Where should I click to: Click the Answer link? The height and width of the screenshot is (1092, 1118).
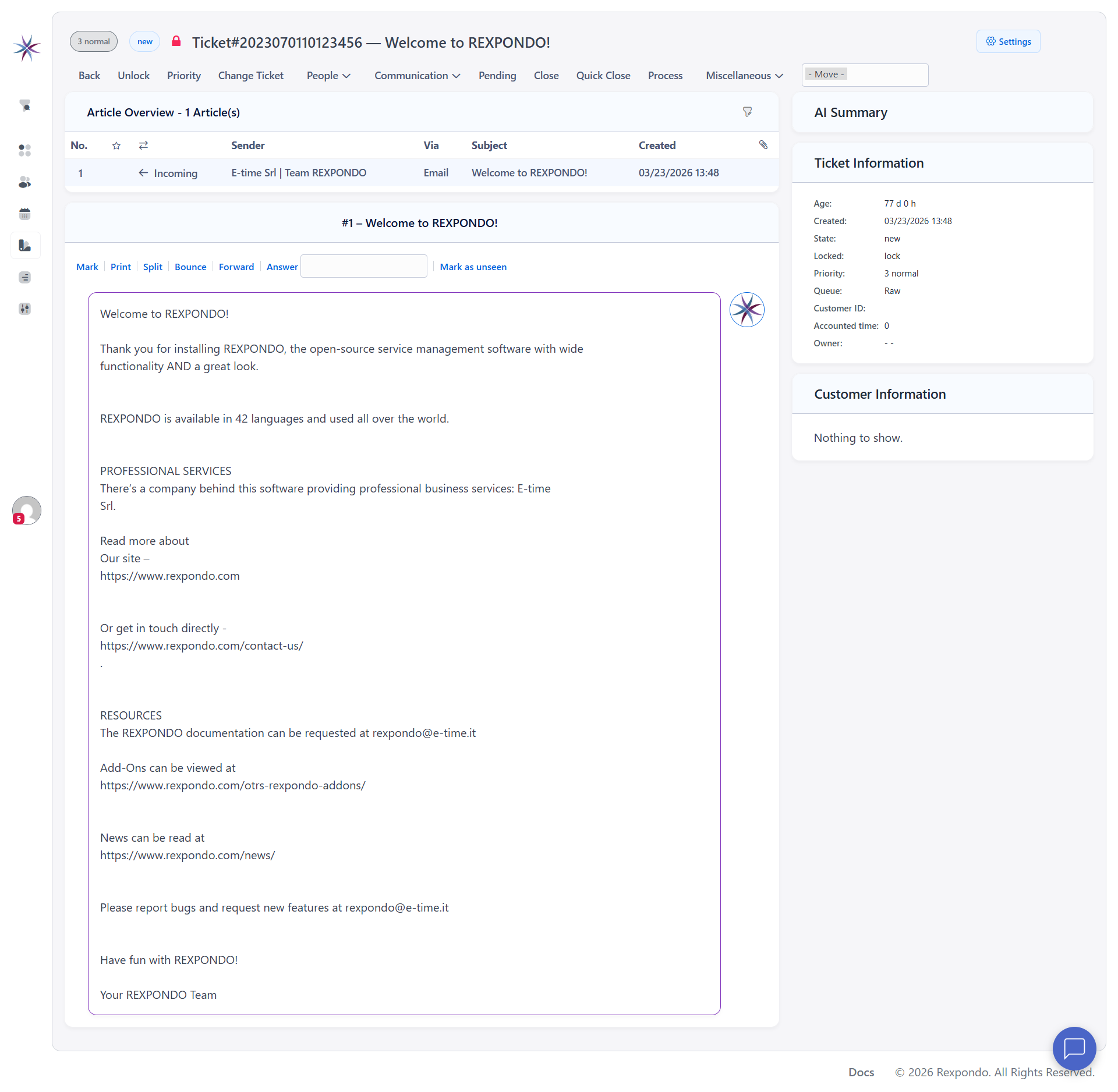point(282,267)
